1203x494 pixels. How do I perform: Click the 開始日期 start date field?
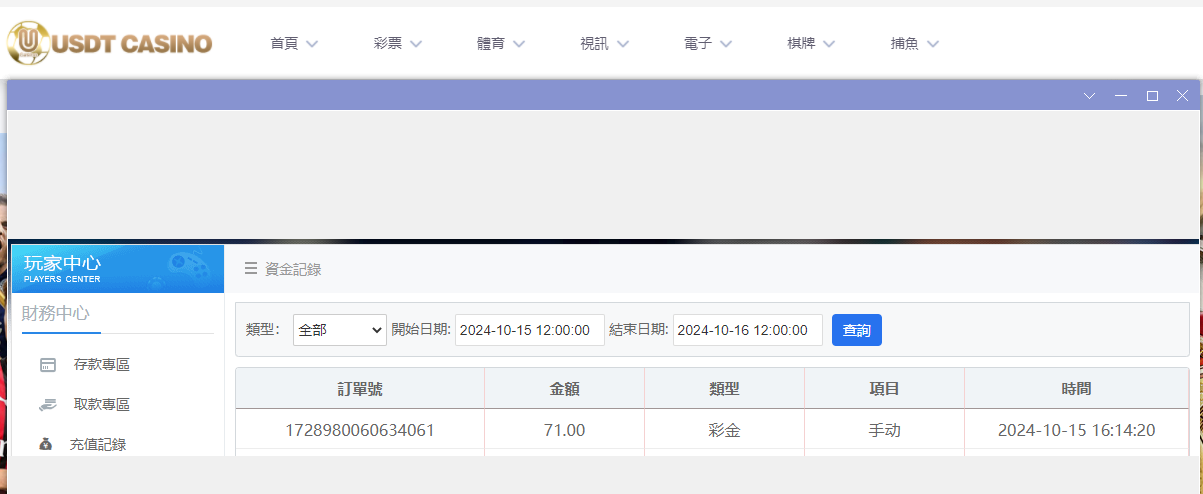(x=529, y=330)
